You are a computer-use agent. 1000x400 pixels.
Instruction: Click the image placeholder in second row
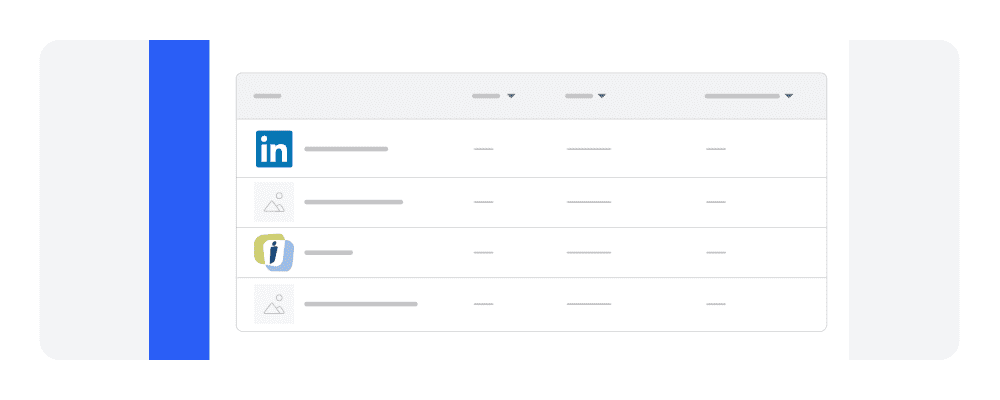(273, 202)
